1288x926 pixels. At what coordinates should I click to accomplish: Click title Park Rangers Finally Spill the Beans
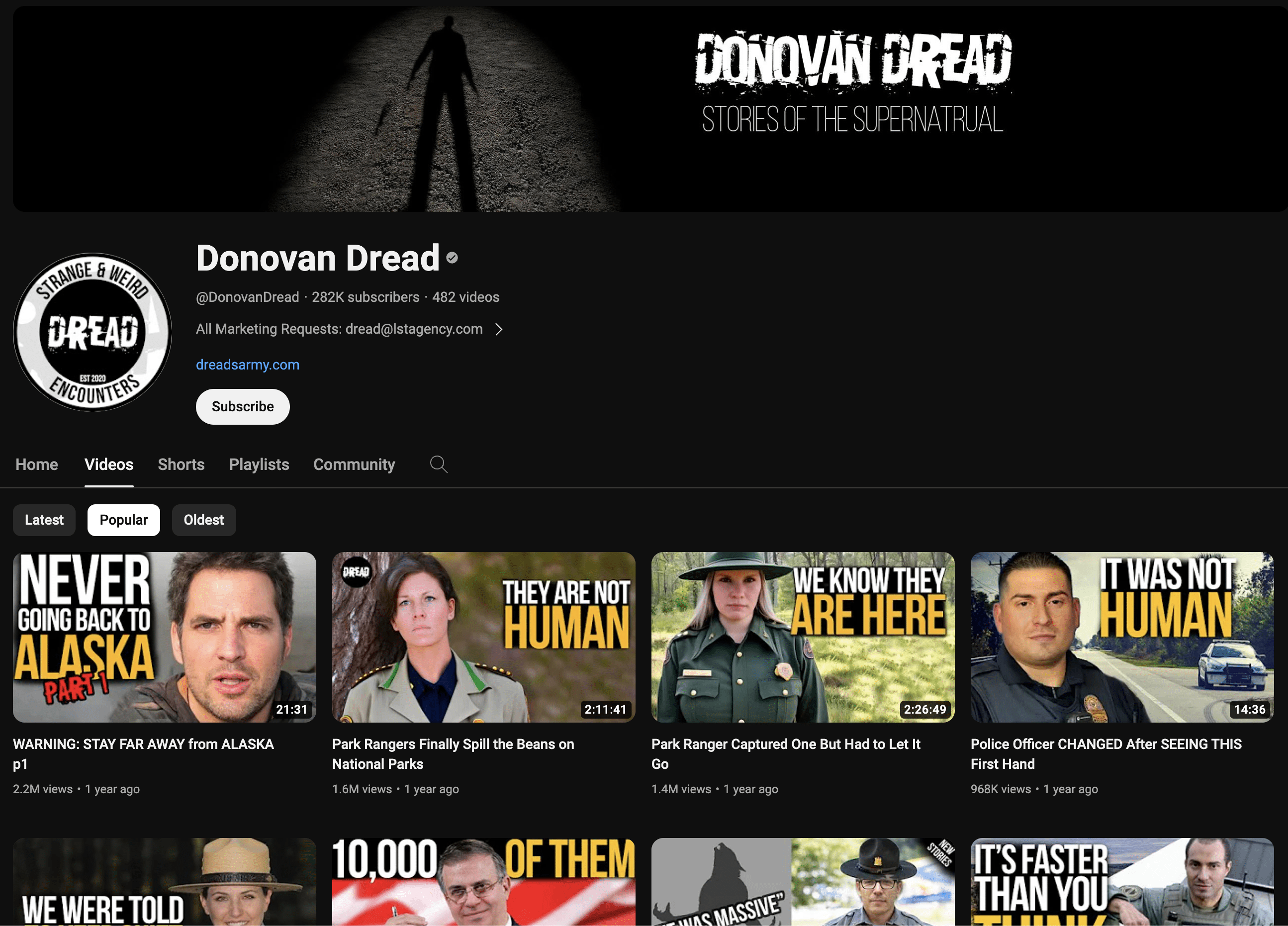click(x=453, y=754)
